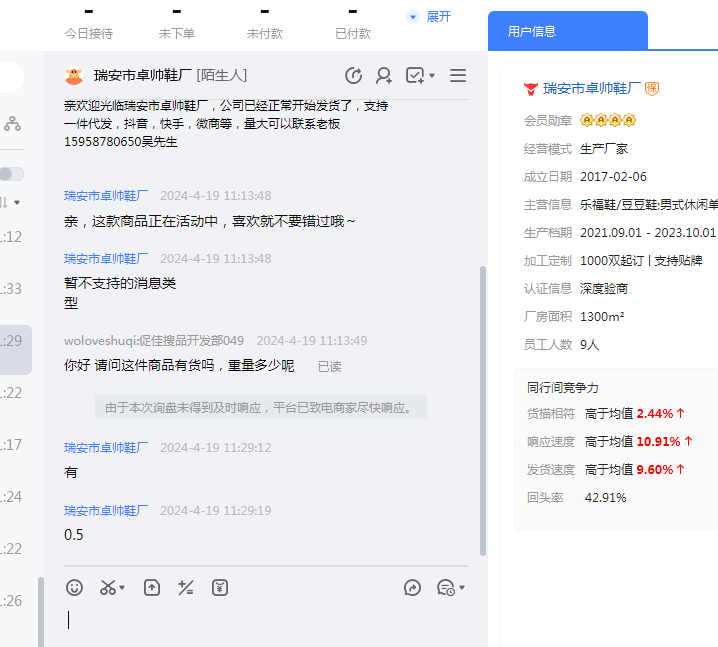
Task: Open chat history clock icon in header
Action: (x=353, y=76)
